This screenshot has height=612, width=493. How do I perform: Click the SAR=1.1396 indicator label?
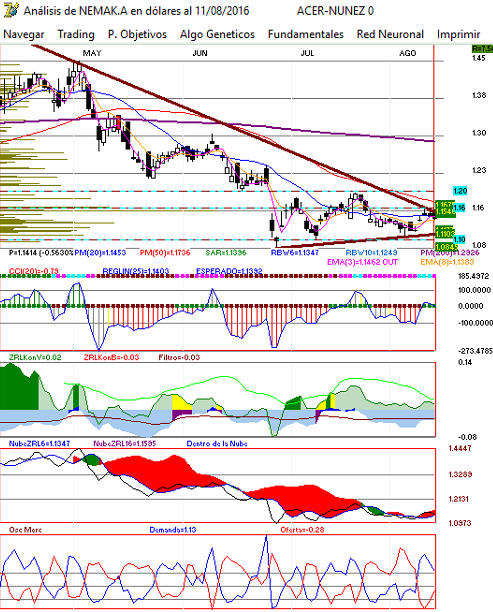(226, 253)
